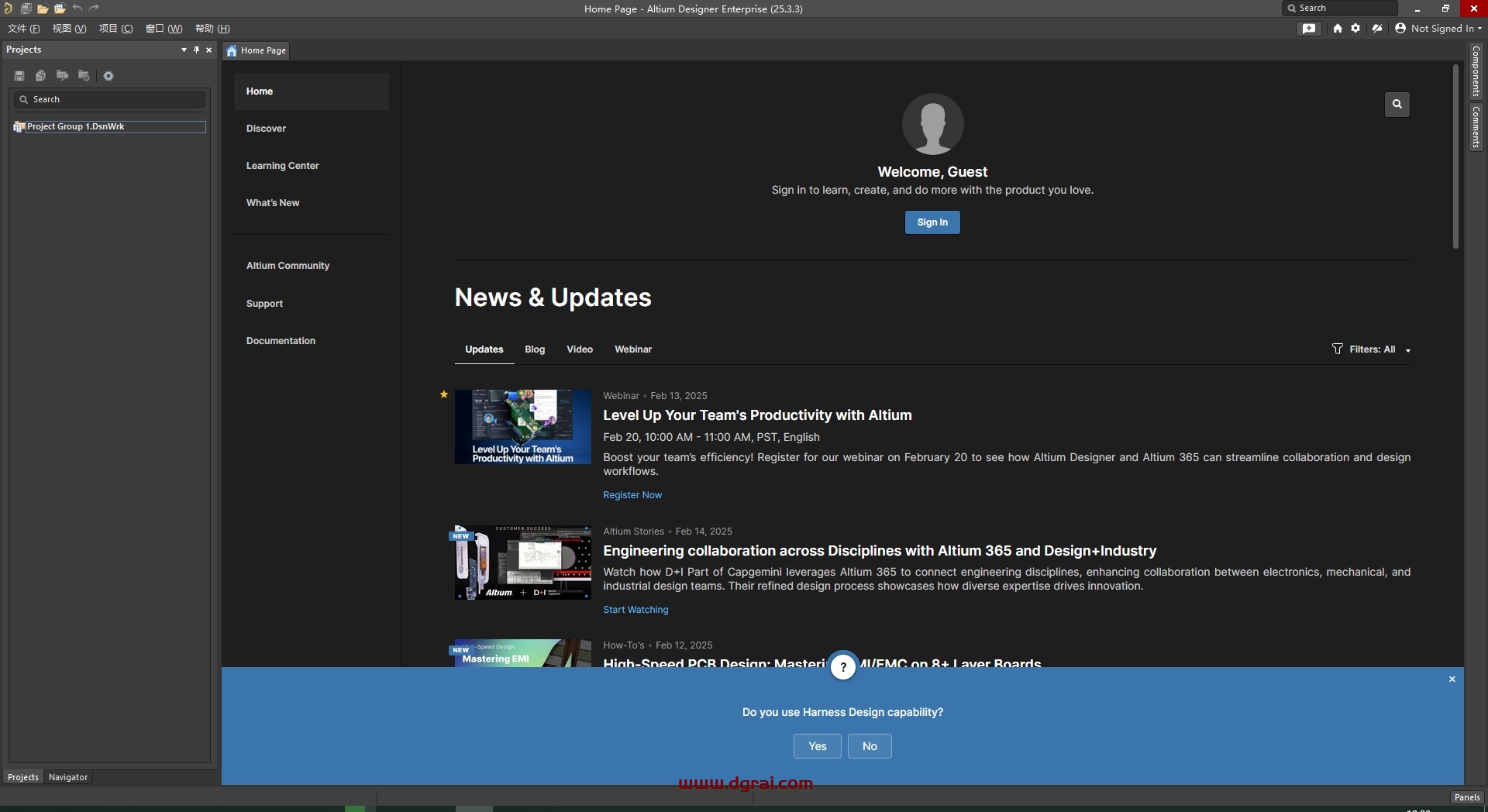Open Support in the sidebar

312,304
